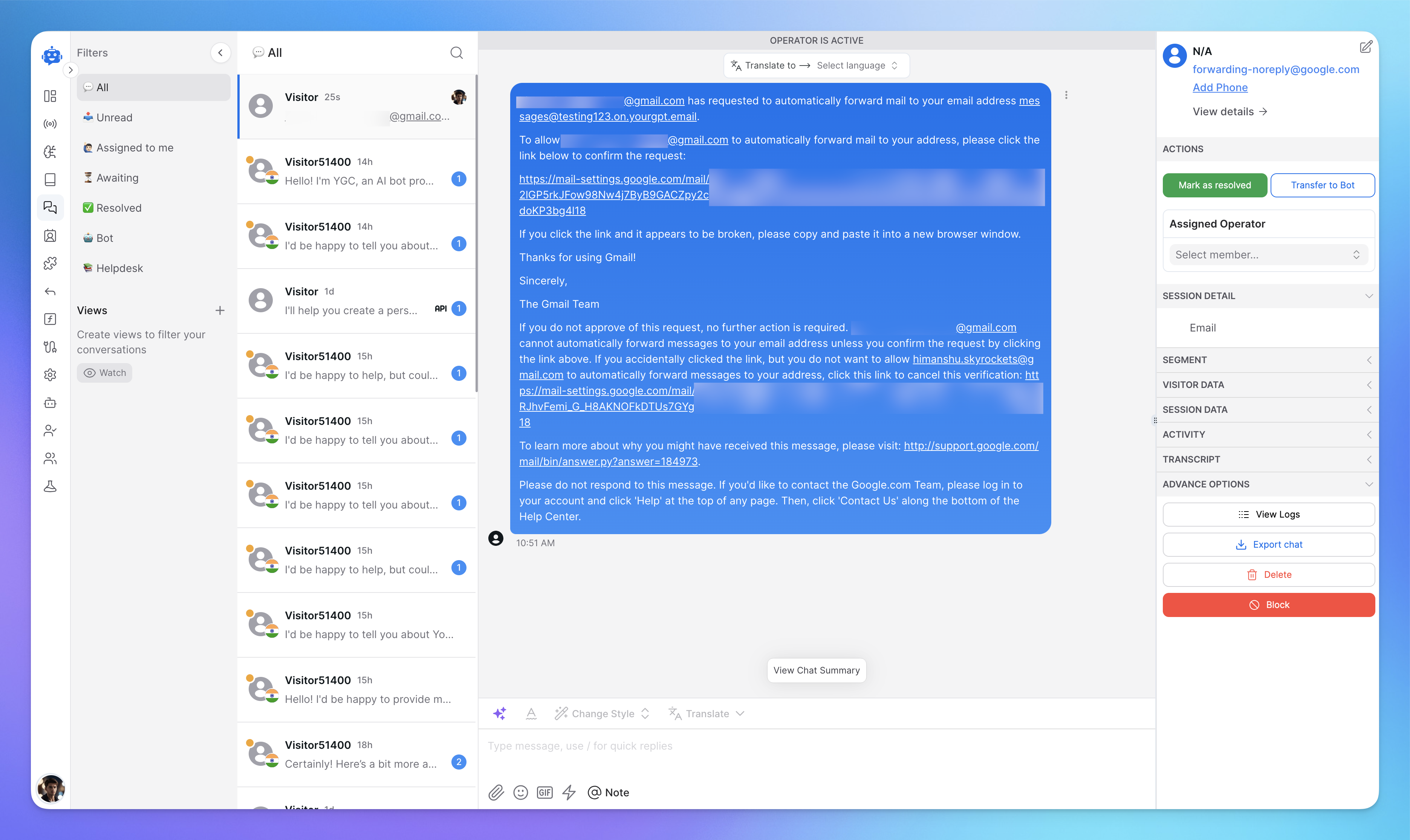Open the lab flask icon in sidebar
1410x840 pixels.
tap(50, 486)
